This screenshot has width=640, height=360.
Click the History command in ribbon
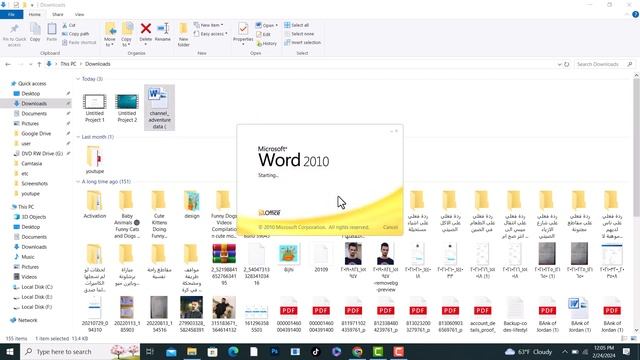point(267,43)
